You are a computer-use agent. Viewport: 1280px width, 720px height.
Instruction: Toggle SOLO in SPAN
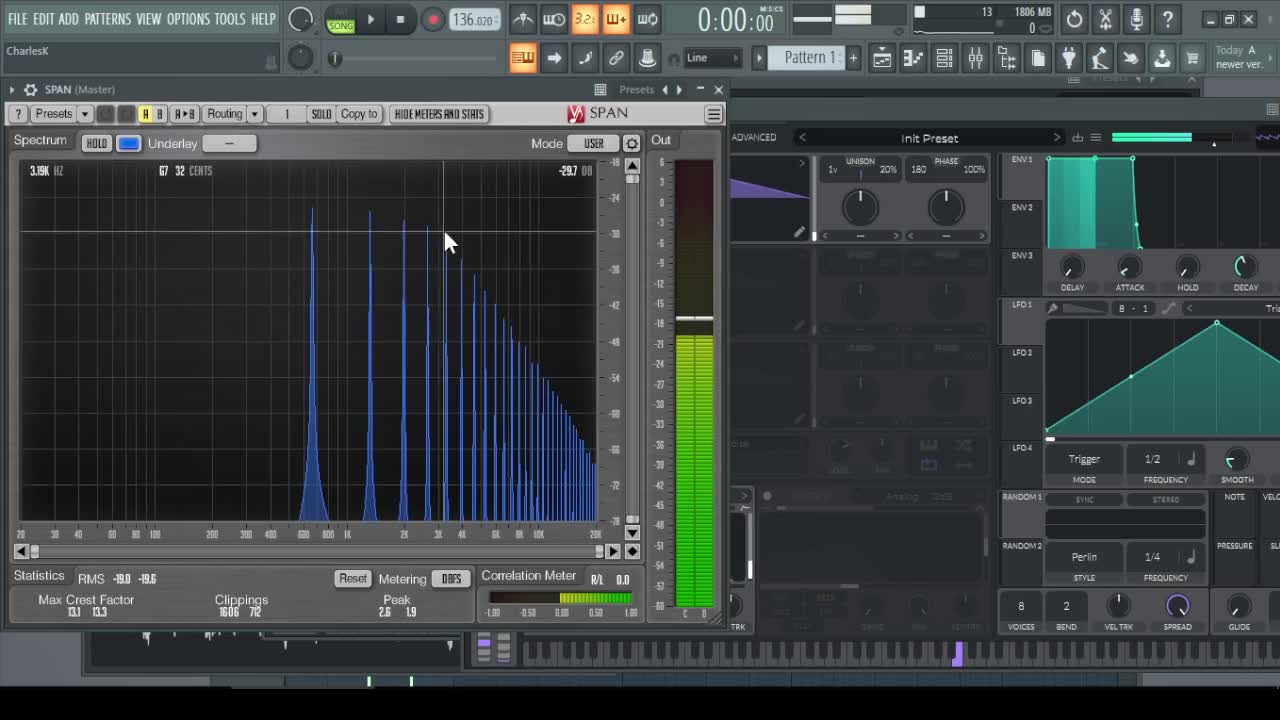pyautogui.click(x=321, y=114)
